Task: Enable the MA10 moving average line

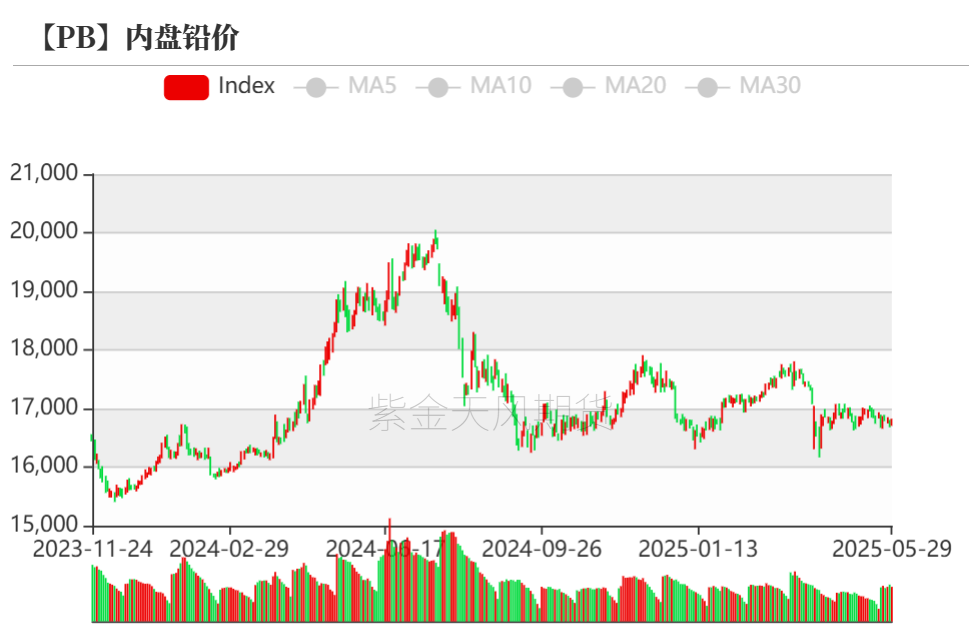Action: pyautogui.click(x=473, y=86)
